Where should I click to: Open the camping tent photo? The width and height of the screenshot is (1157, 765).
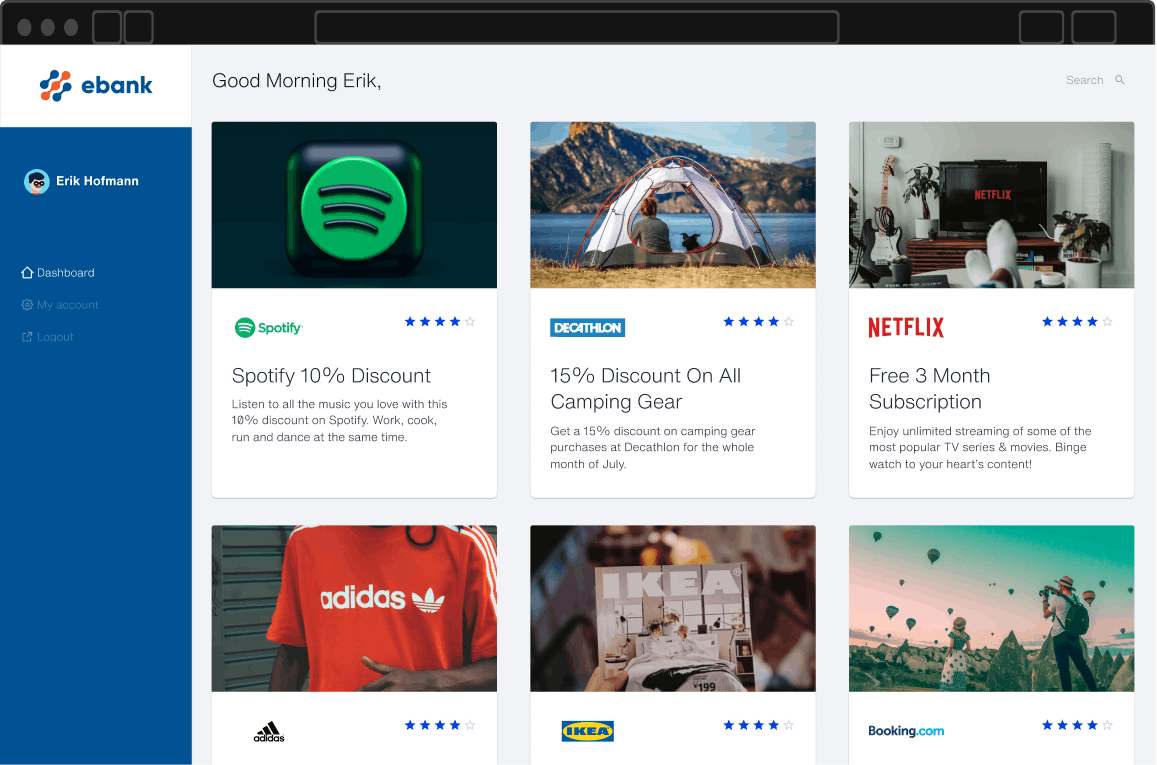(x=673, y=205)
